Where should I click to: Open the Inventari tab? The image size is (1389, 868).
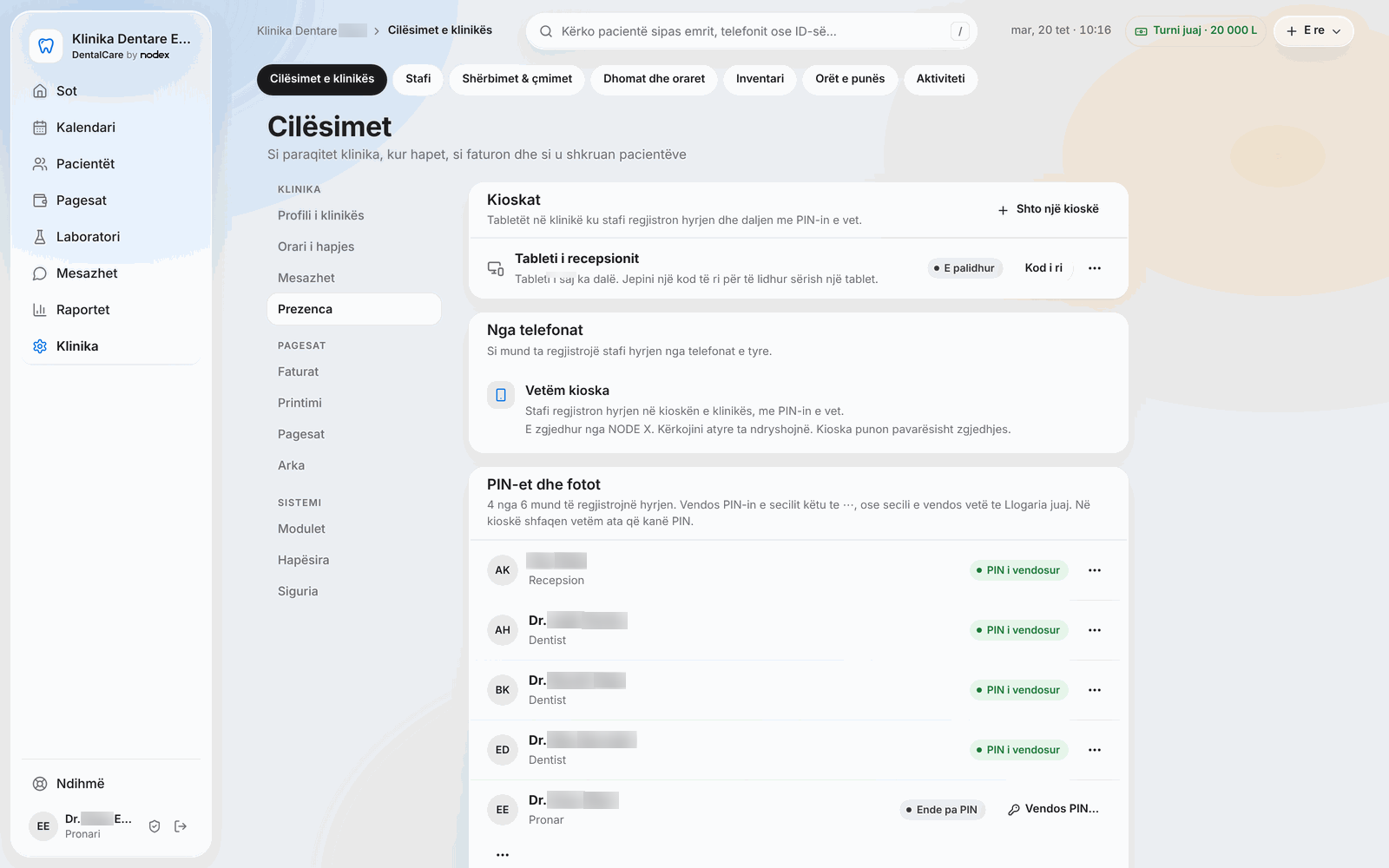tap(760, 79)
